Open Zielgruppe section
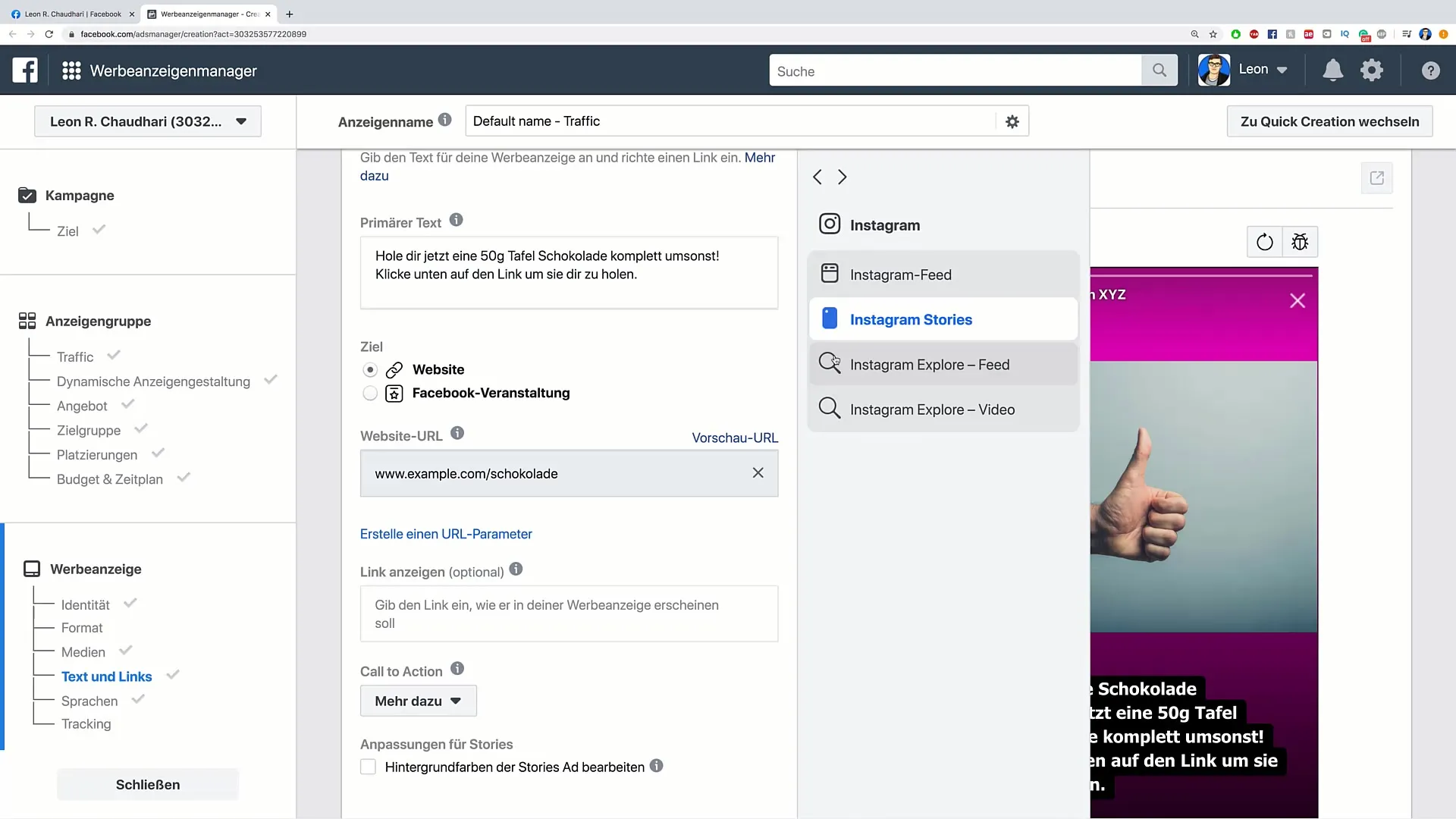The width and height of the screenshot is (1456, 819). click(x=89, y=430)
